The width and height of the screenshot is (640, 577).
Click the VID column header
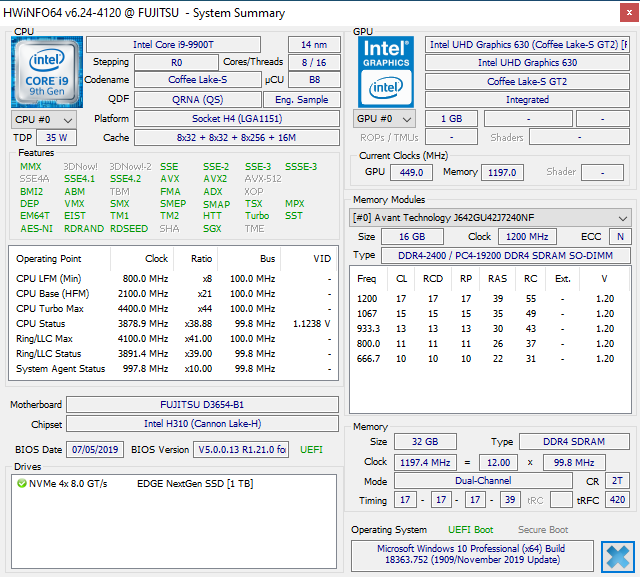(x=309, y=259)
